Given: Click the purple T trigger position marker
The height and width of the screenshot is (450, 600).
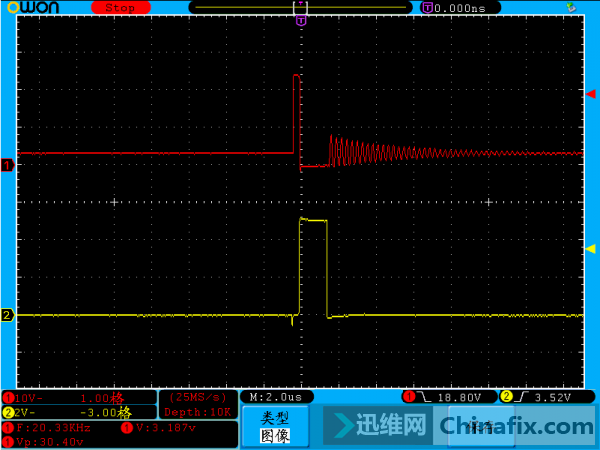Looking at the screenshot, I should (x=300, y=19).
